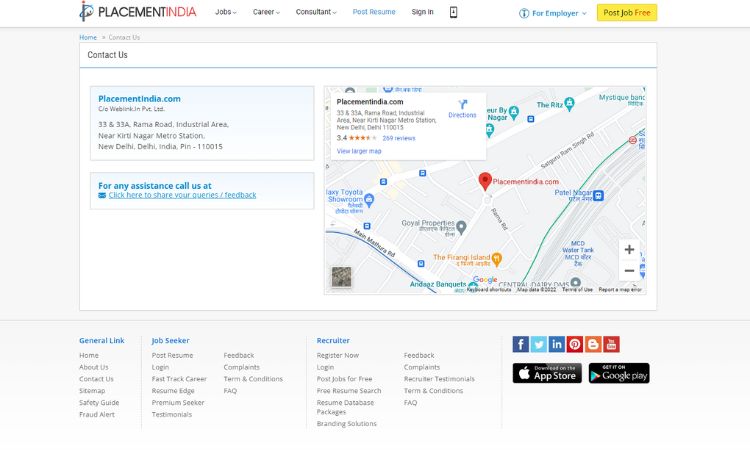Open Fast Track Career footer link

click(x=179, y=379)
